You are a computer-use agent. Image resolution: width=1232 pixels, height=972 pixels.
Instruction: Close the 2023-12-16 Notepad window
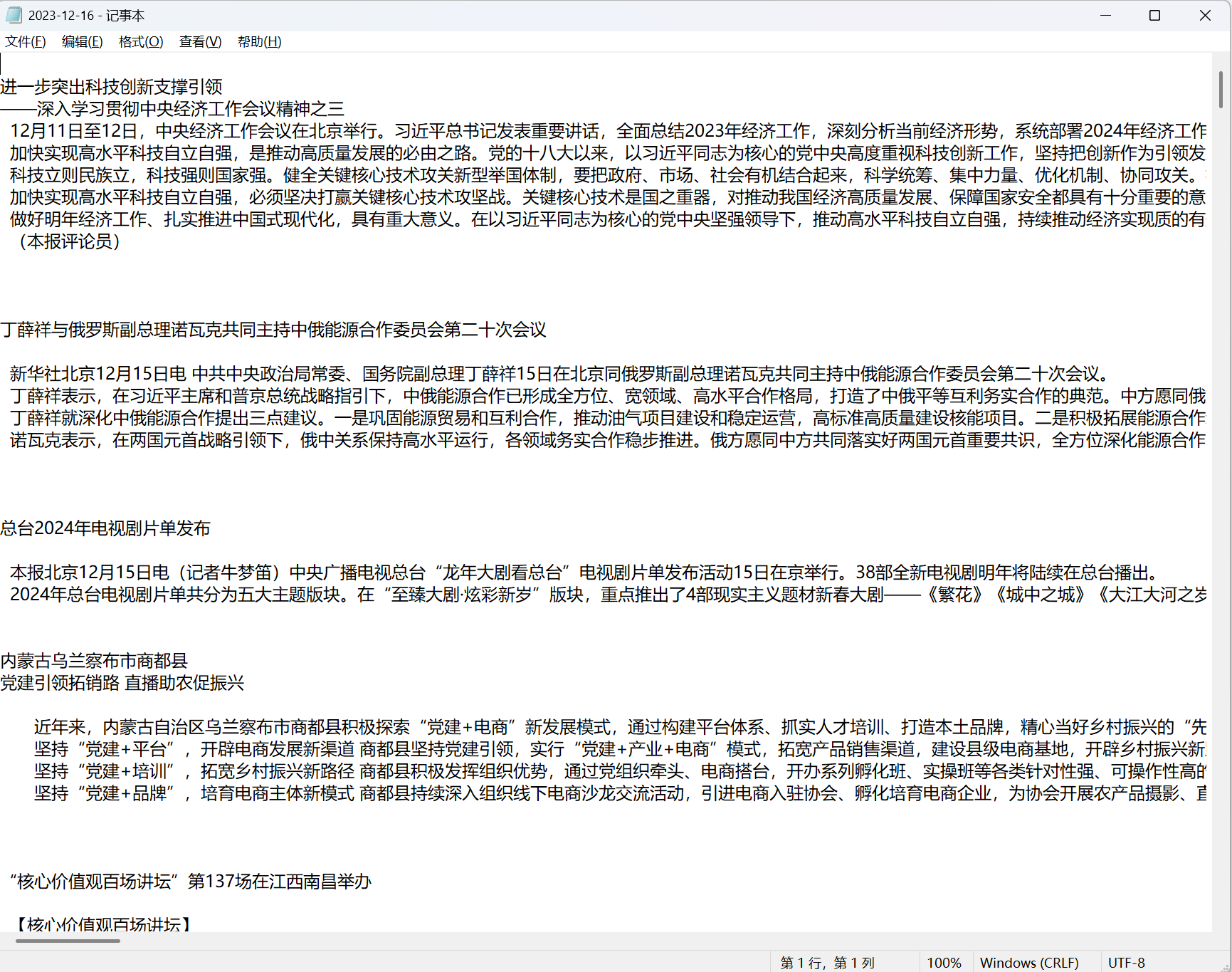tap(1205, 15)
